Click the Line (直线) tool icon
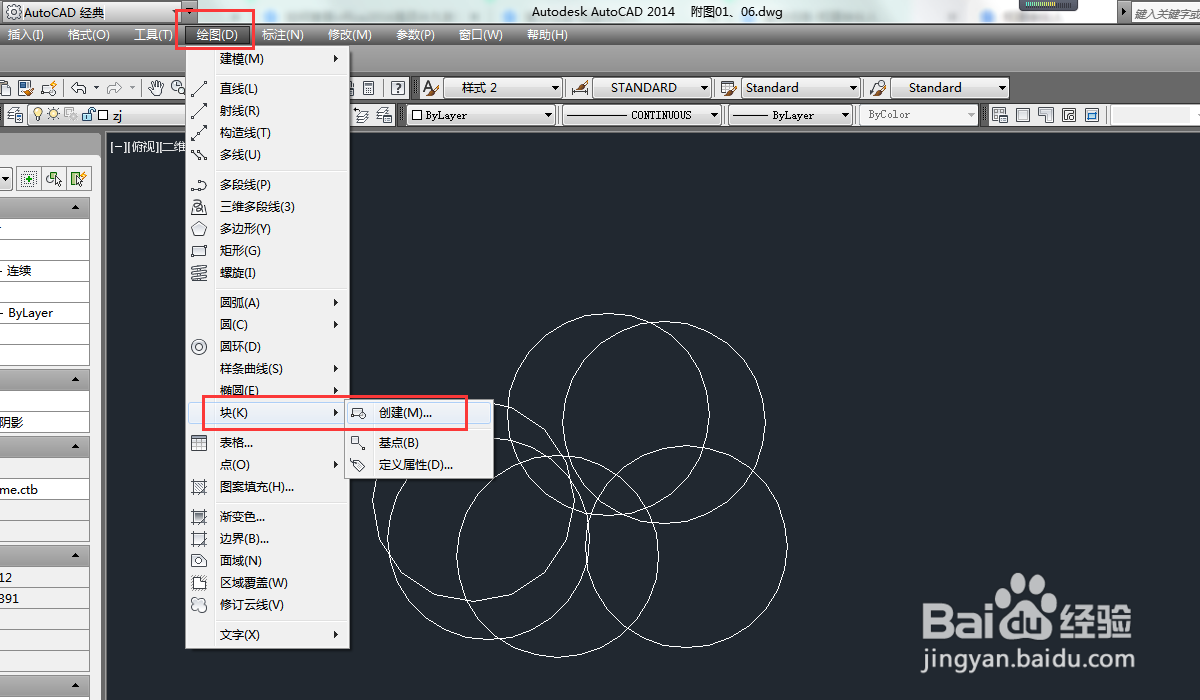1200x700 pixels. (x=199, y=89)
